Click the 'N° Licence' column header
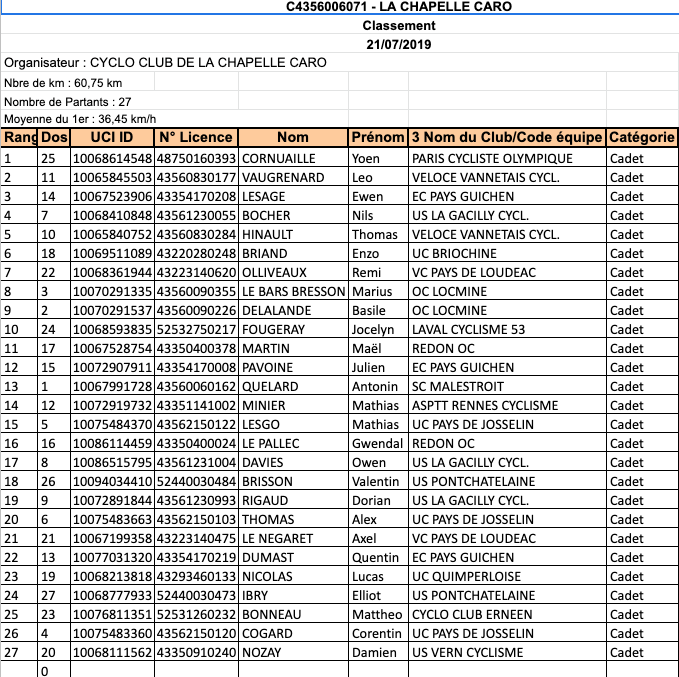 [x=196, y=138]
